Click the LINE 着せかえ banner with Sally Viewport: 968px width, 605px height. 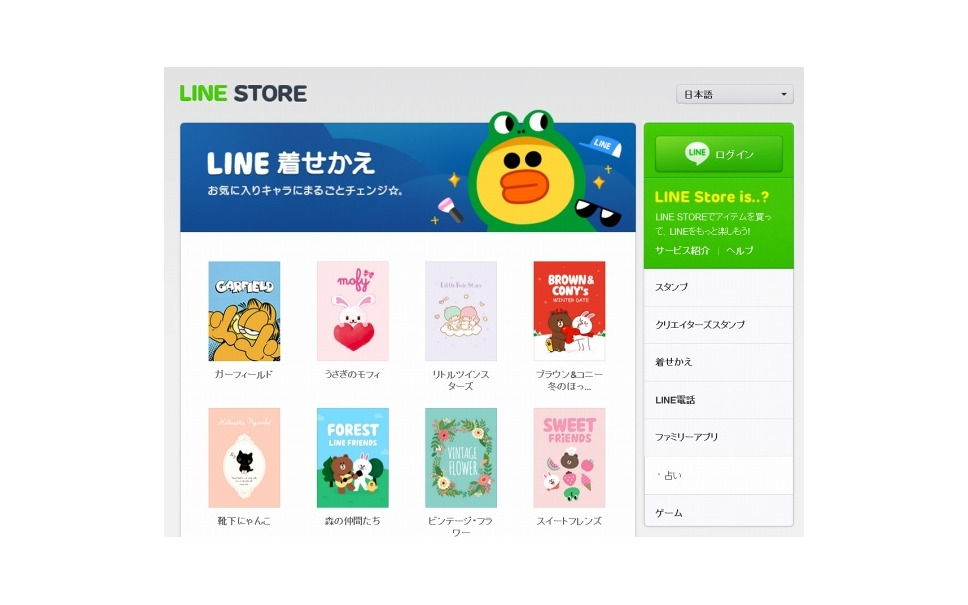point(407,177)
